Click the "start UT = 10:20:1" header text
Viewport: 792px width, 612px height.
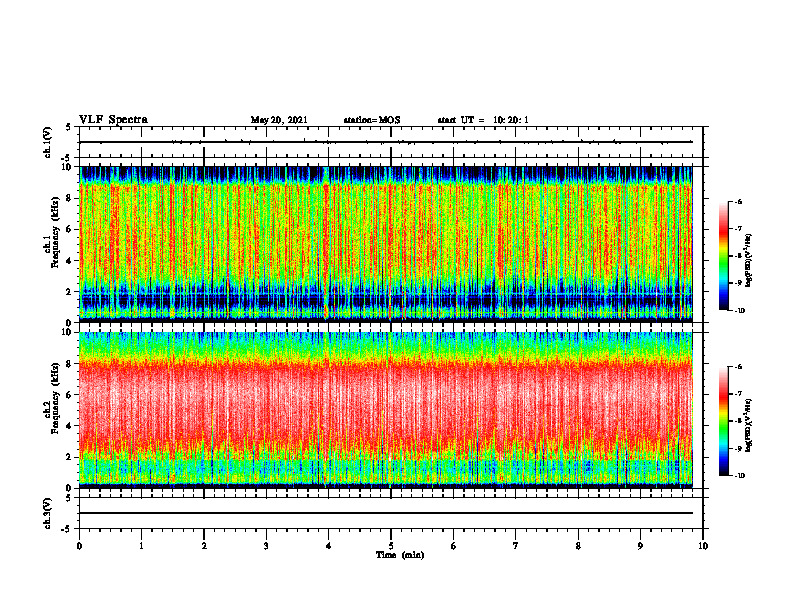[x=483, y=120]
